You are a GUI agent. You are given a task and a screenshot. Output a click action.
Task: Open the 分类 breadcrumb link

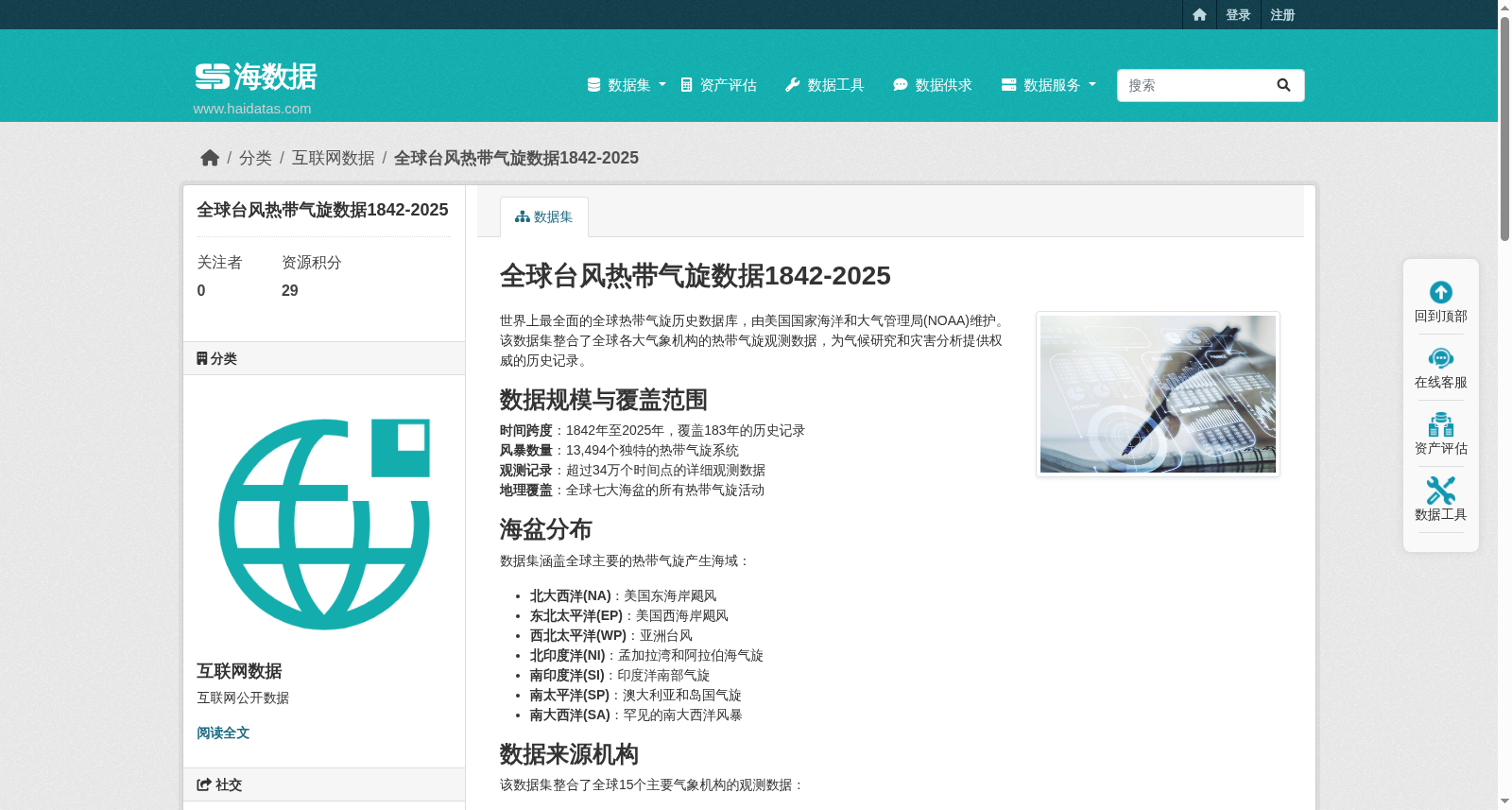pos(255,158)
